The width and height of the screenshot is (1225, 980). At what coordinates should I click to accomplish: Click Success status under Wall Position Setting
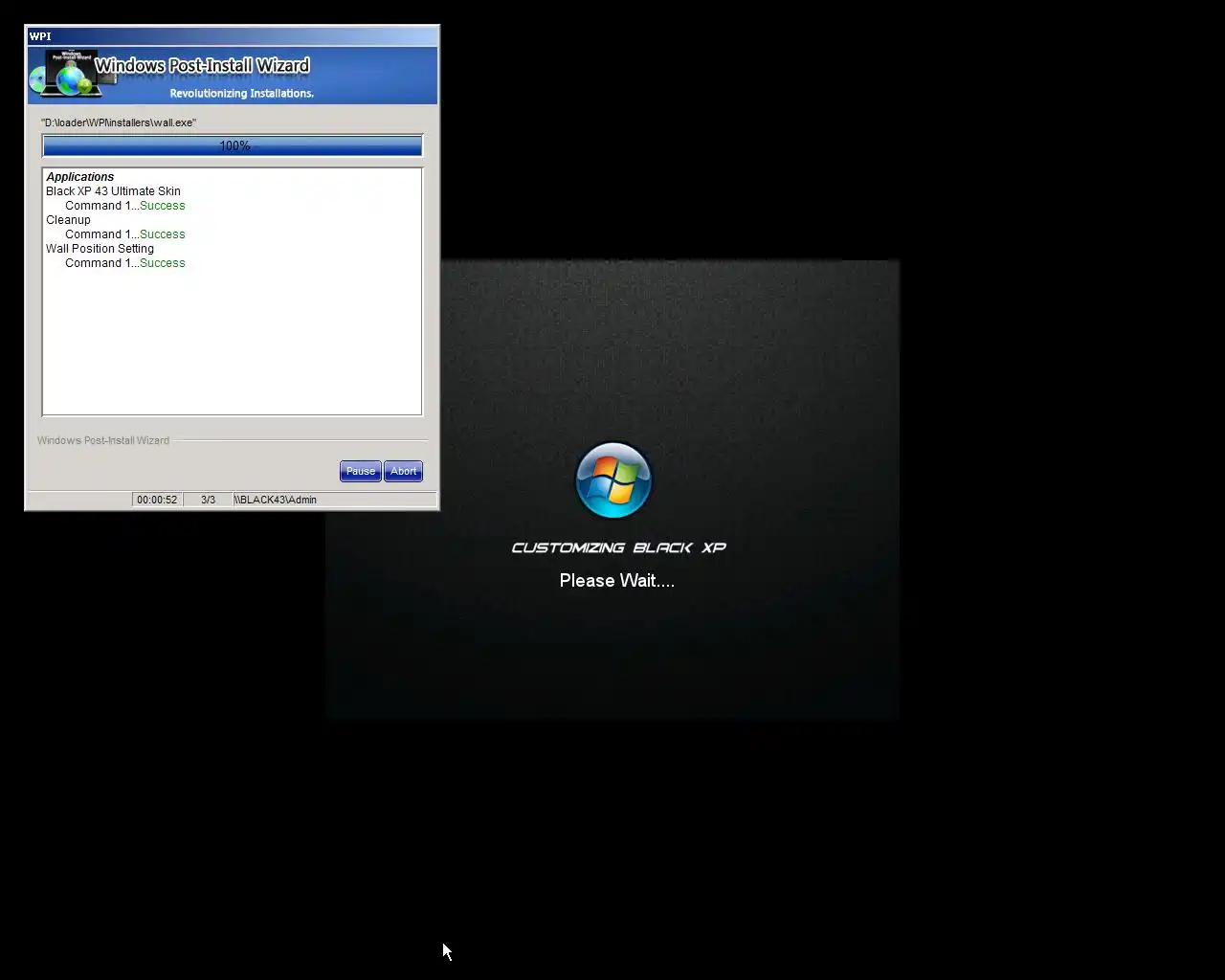tap(163, 263)
